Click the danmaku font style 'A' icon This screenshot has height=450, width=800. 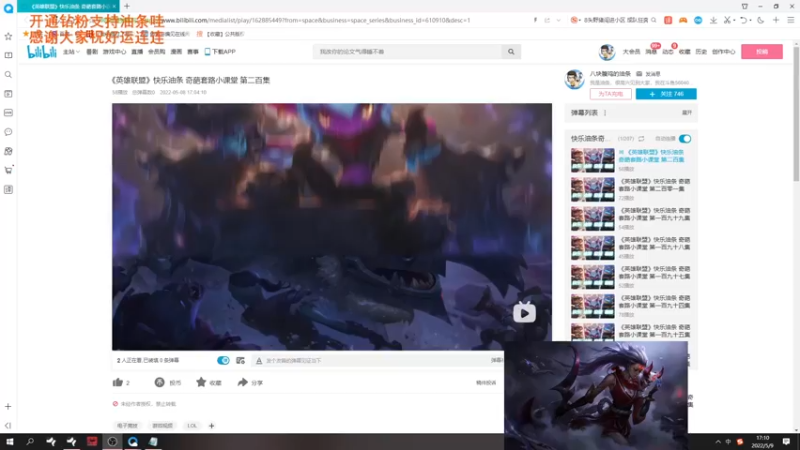pyautogui.click(x=259, y=361)
